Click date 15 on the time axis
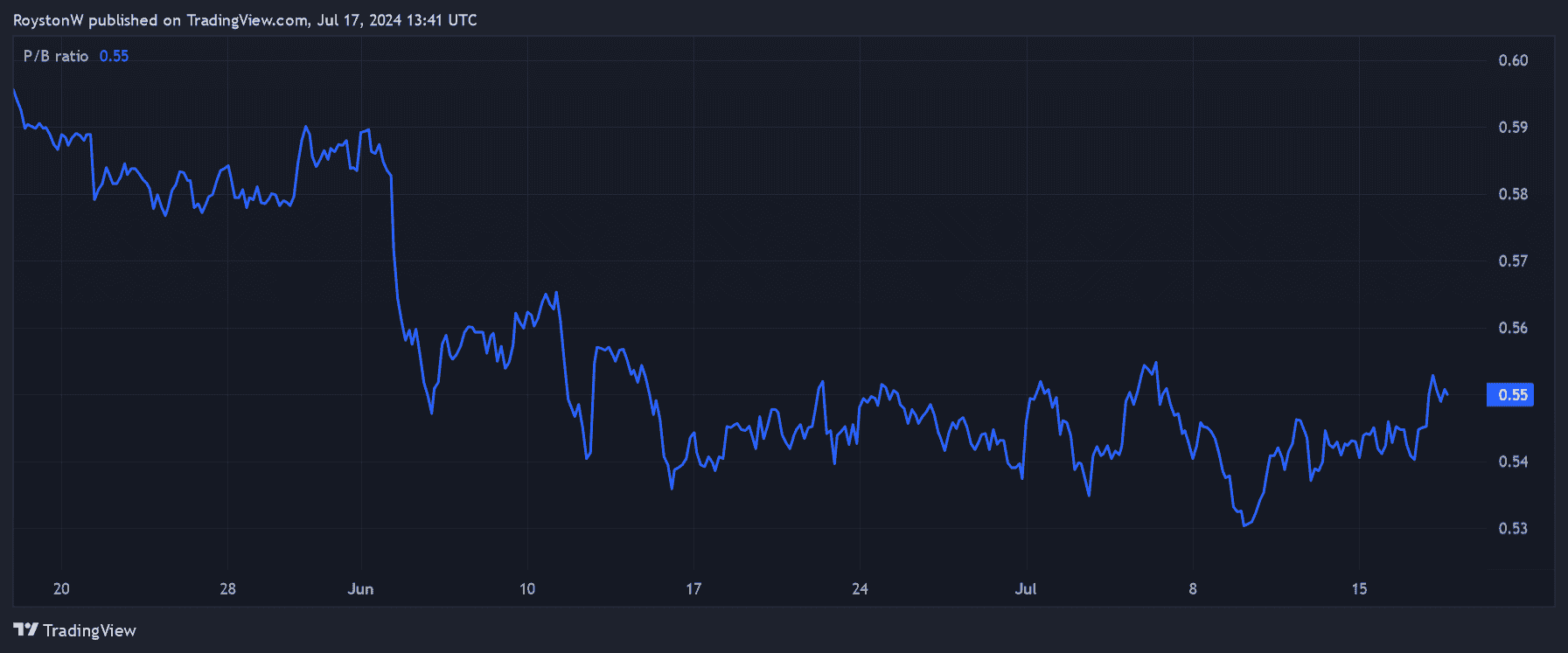Screen dimensions: 1568x653 click(x=1359, y=589)
